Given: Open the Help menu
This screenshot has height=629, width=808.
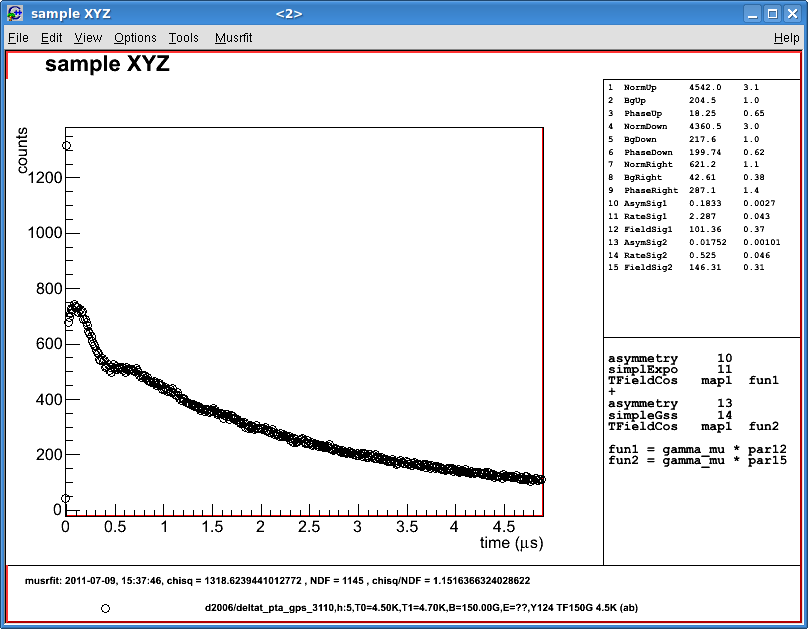Looking at the screenshot, I should point(789,37).
